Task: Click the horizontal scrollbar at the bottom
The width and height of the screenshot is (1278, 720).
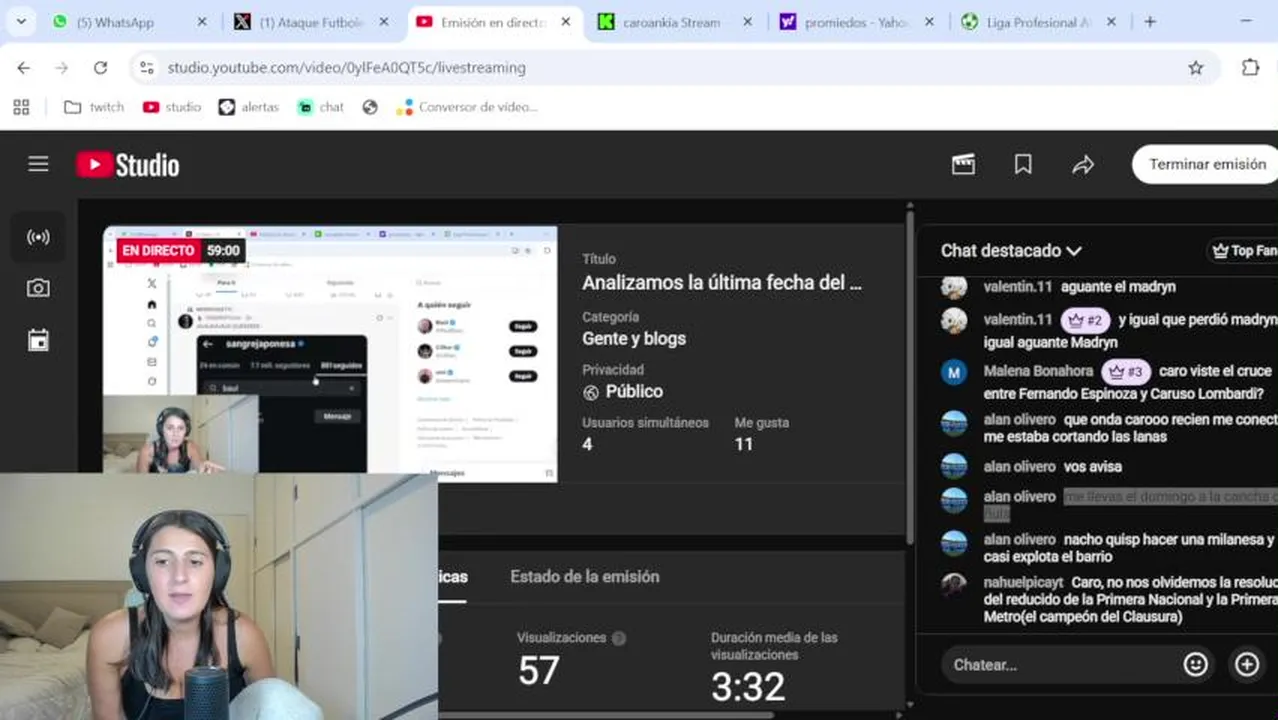Action: 606,714
